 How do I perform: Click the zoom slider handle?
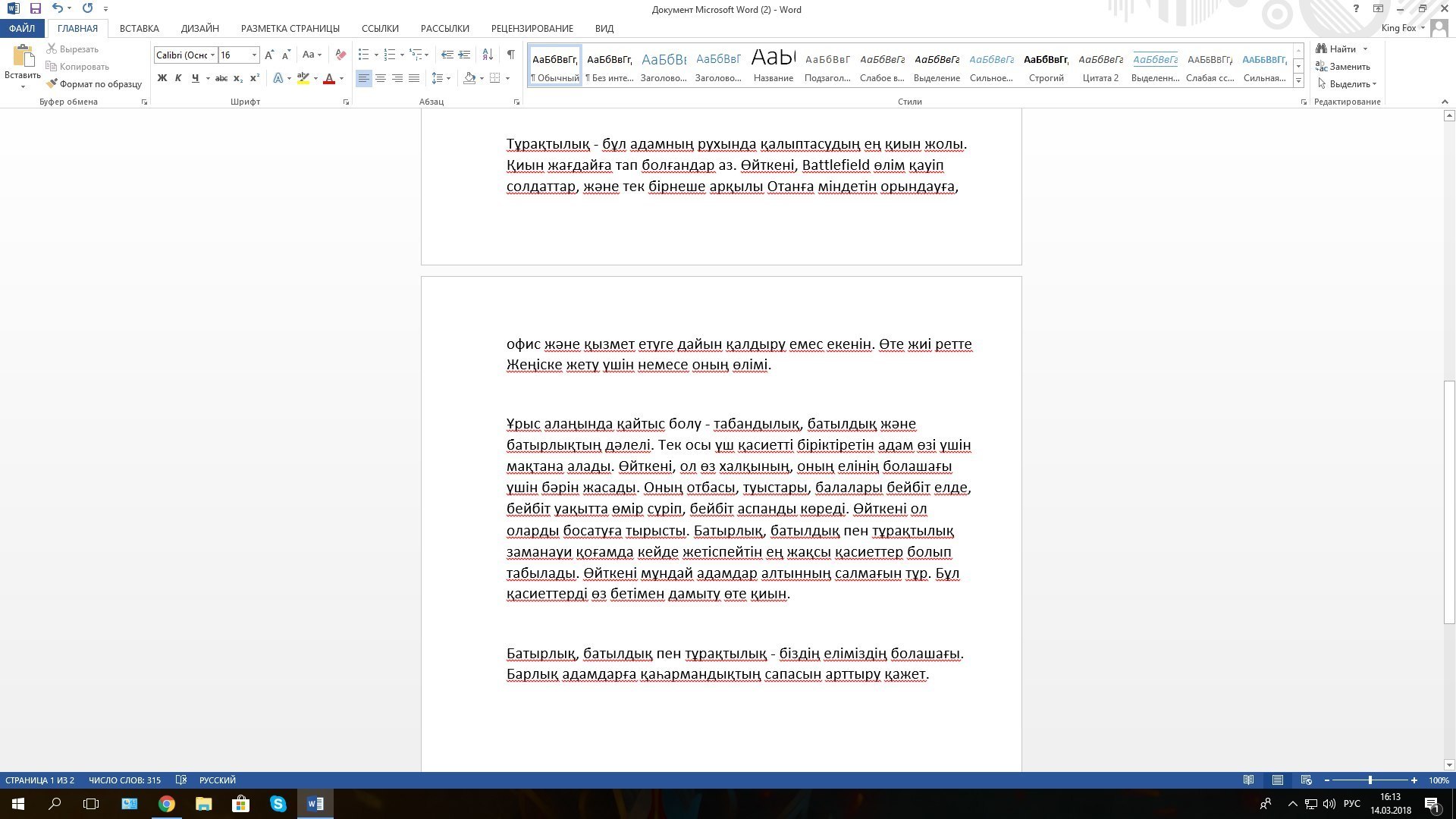[x=1370, y=780]
